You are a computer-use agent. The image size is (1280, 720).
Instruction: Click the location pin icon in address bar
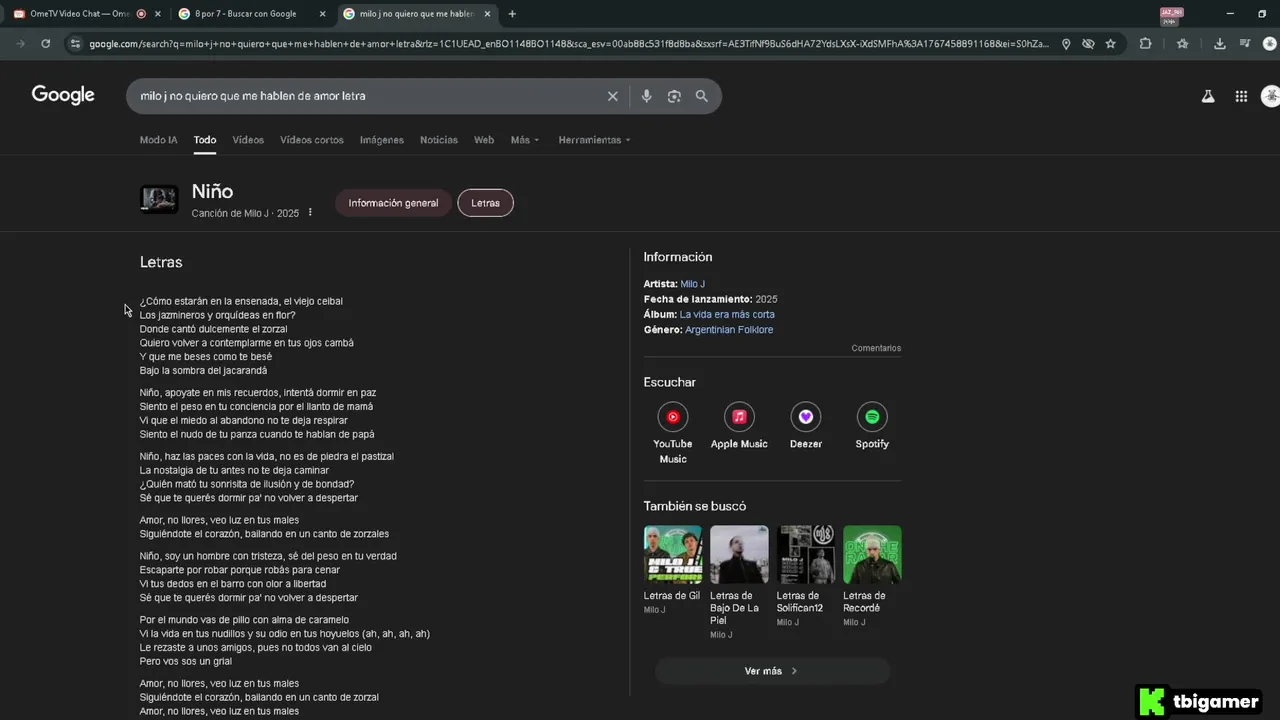point(1066,44)
